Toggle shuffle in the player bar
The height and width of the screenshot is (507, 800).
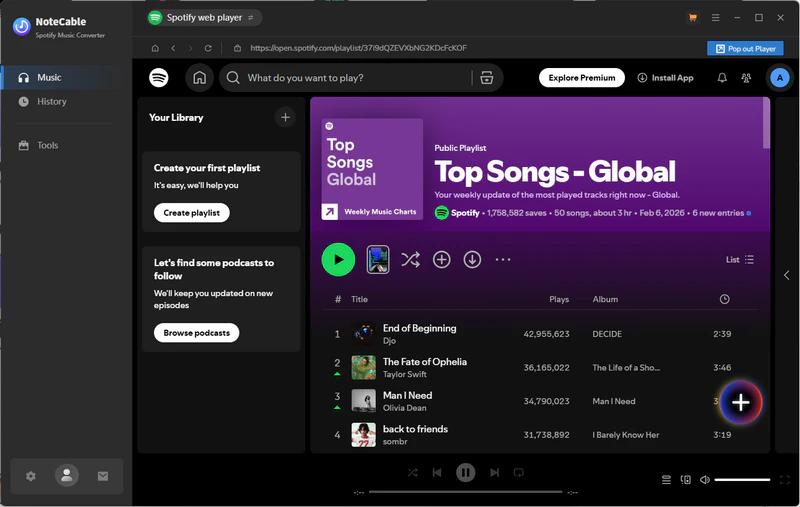click(412, 473)
